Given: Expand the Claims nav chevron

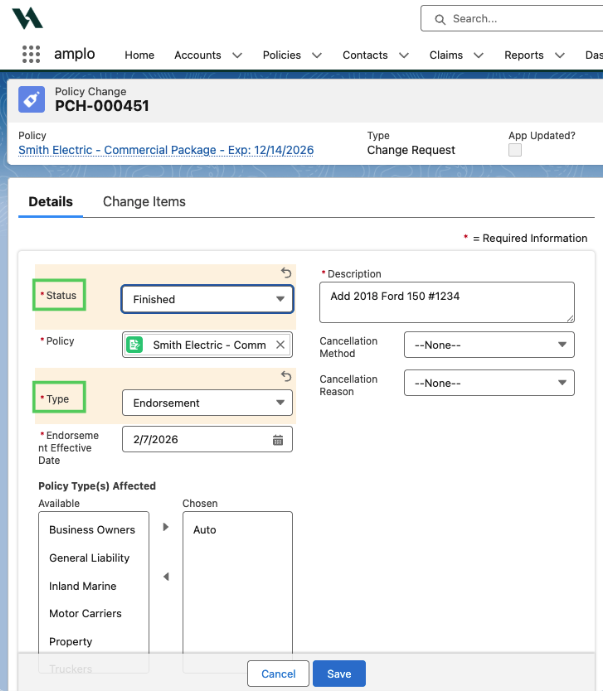Looking at the screenshot, I should (479, 55).
